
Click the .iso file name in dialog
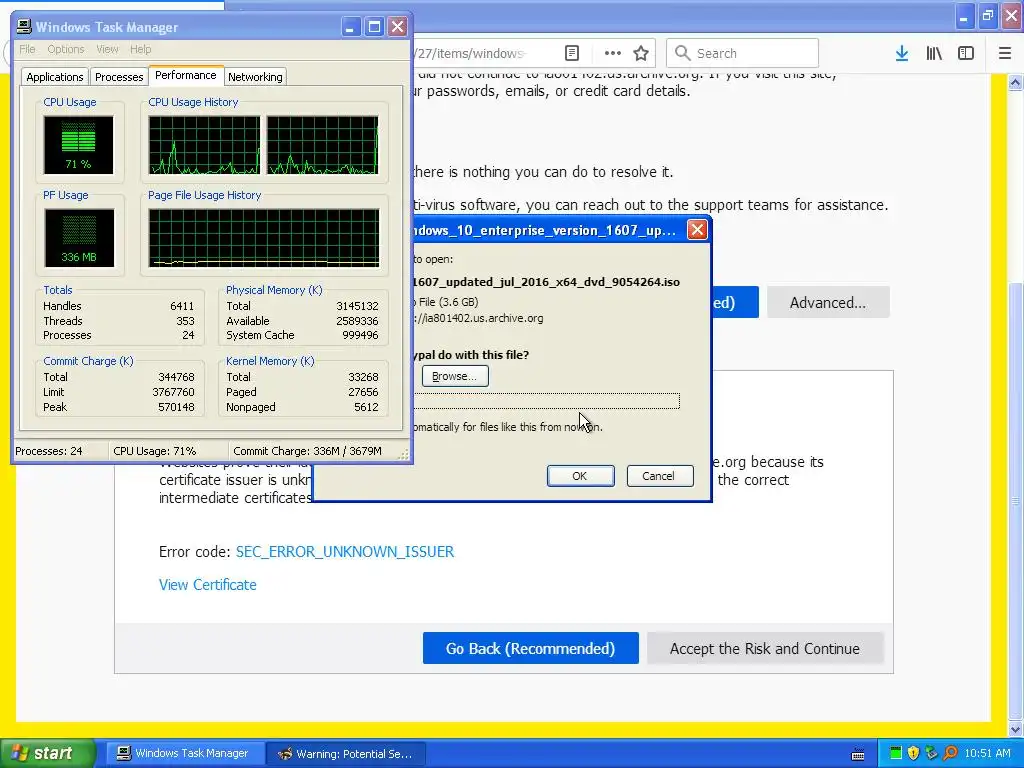point(547,282)
